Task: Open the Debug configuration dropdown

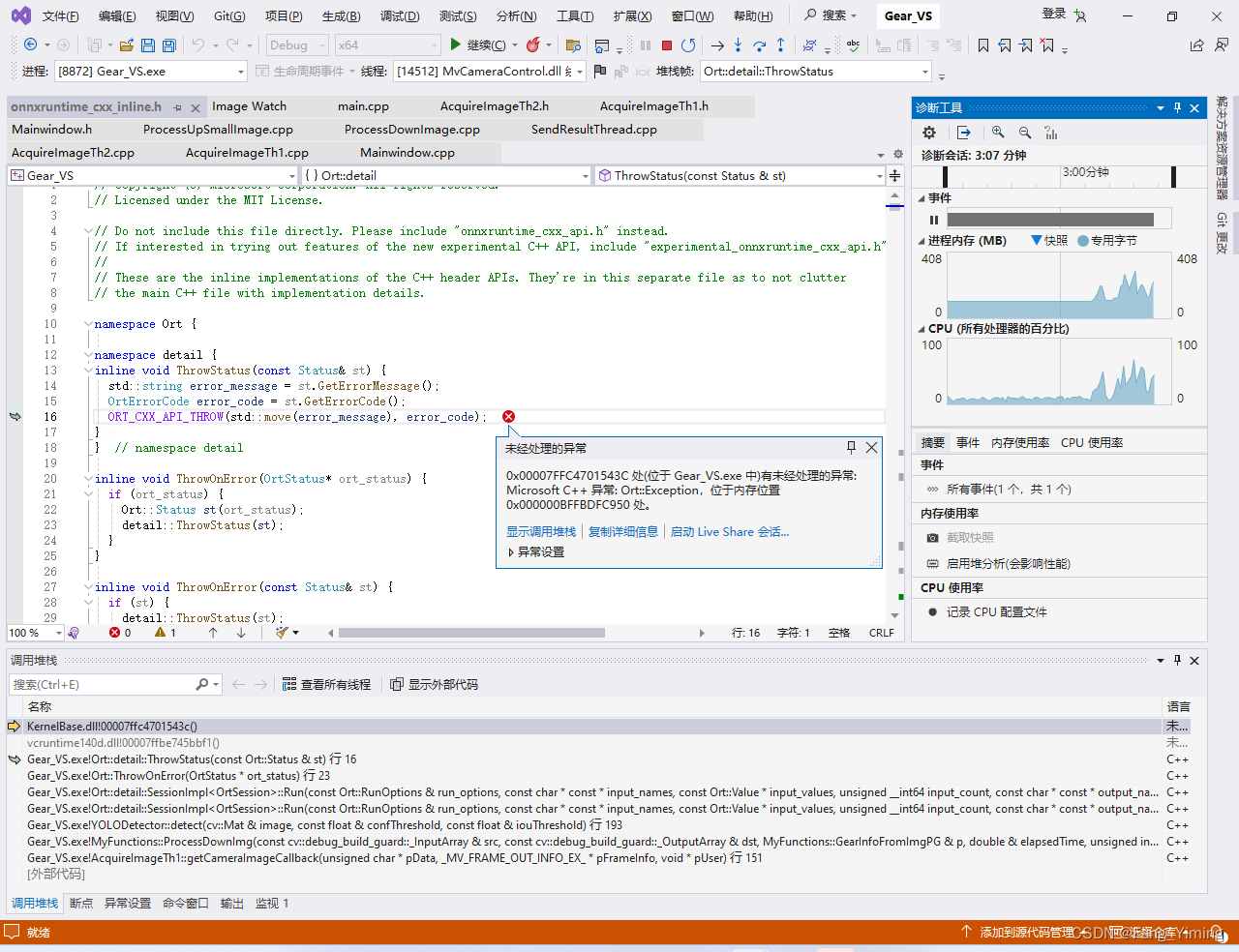Action: [296, 45]
